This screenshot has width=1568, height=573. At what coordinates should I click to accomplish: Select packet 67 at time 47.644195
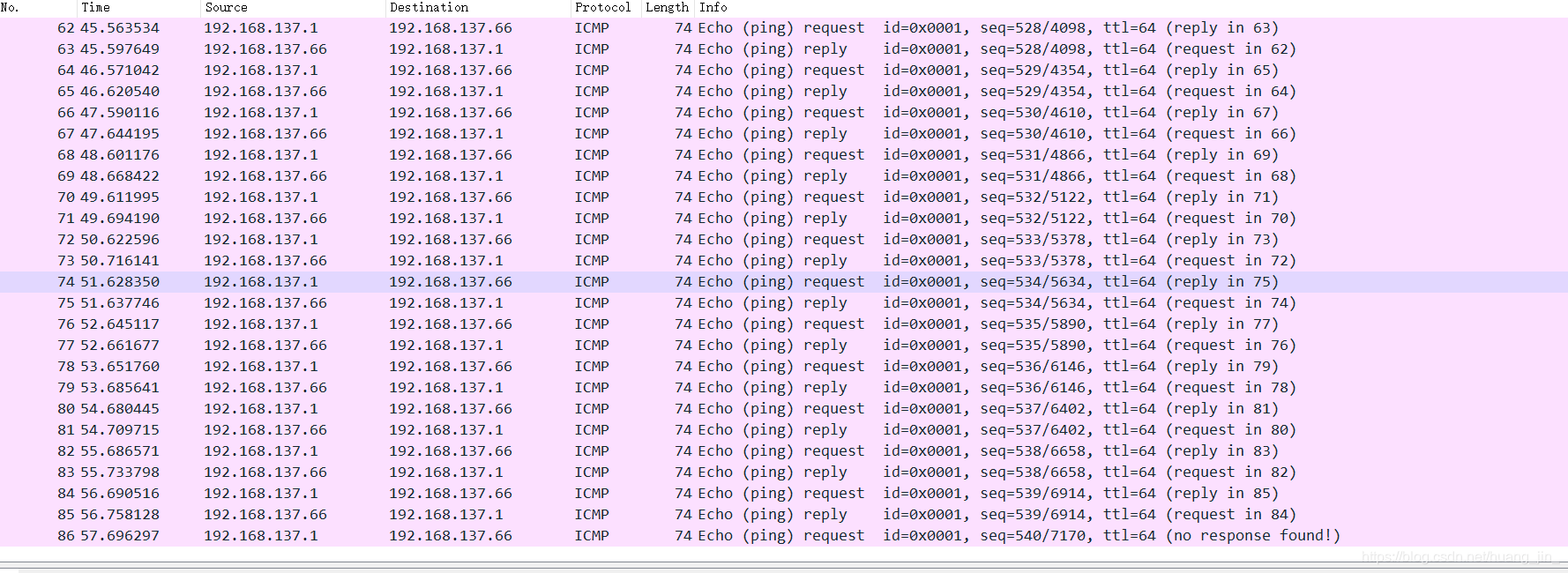(784, 134)
